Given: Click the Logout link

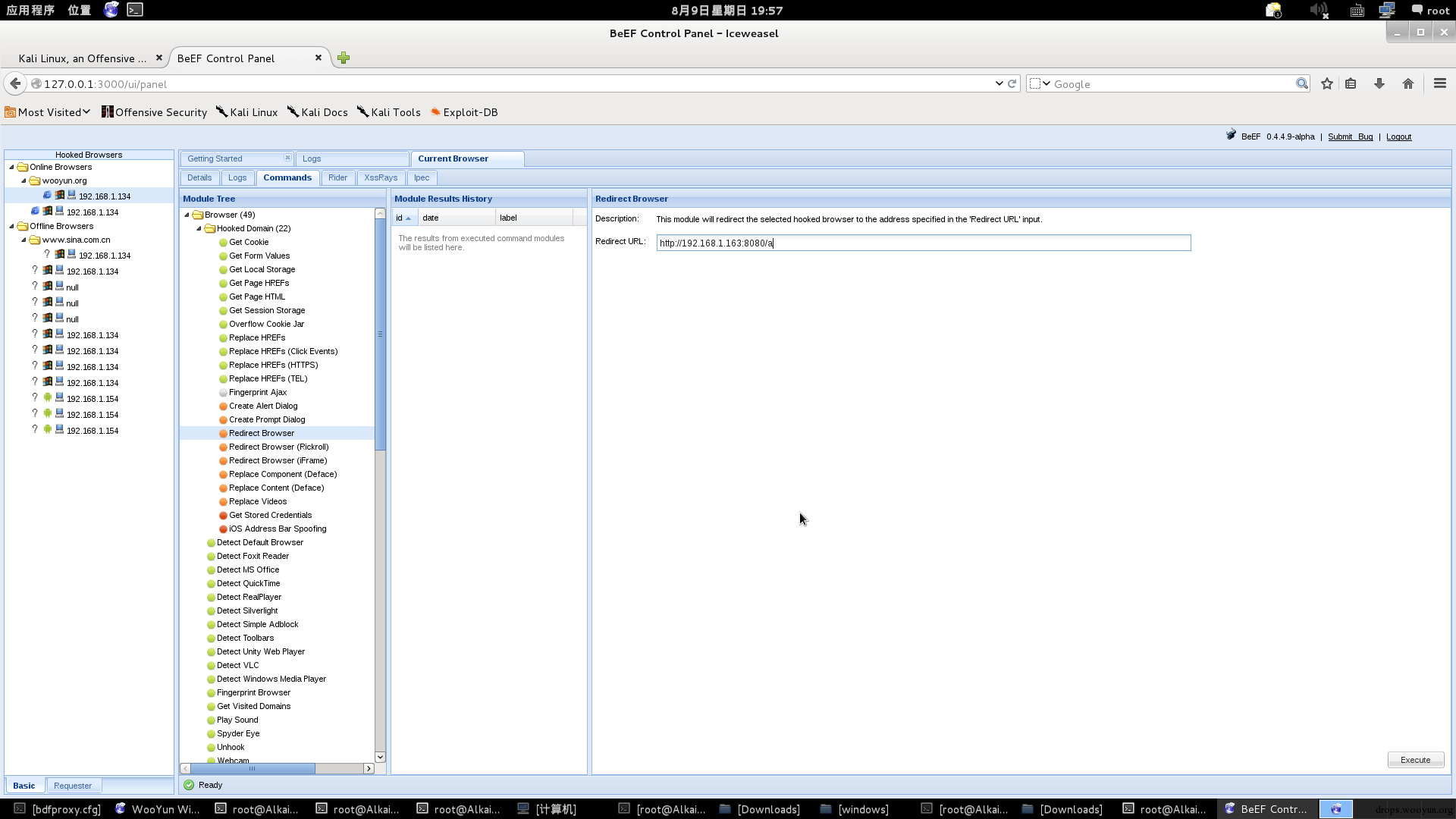Looking at the screenshot, I should click(x=1398, y=136).
